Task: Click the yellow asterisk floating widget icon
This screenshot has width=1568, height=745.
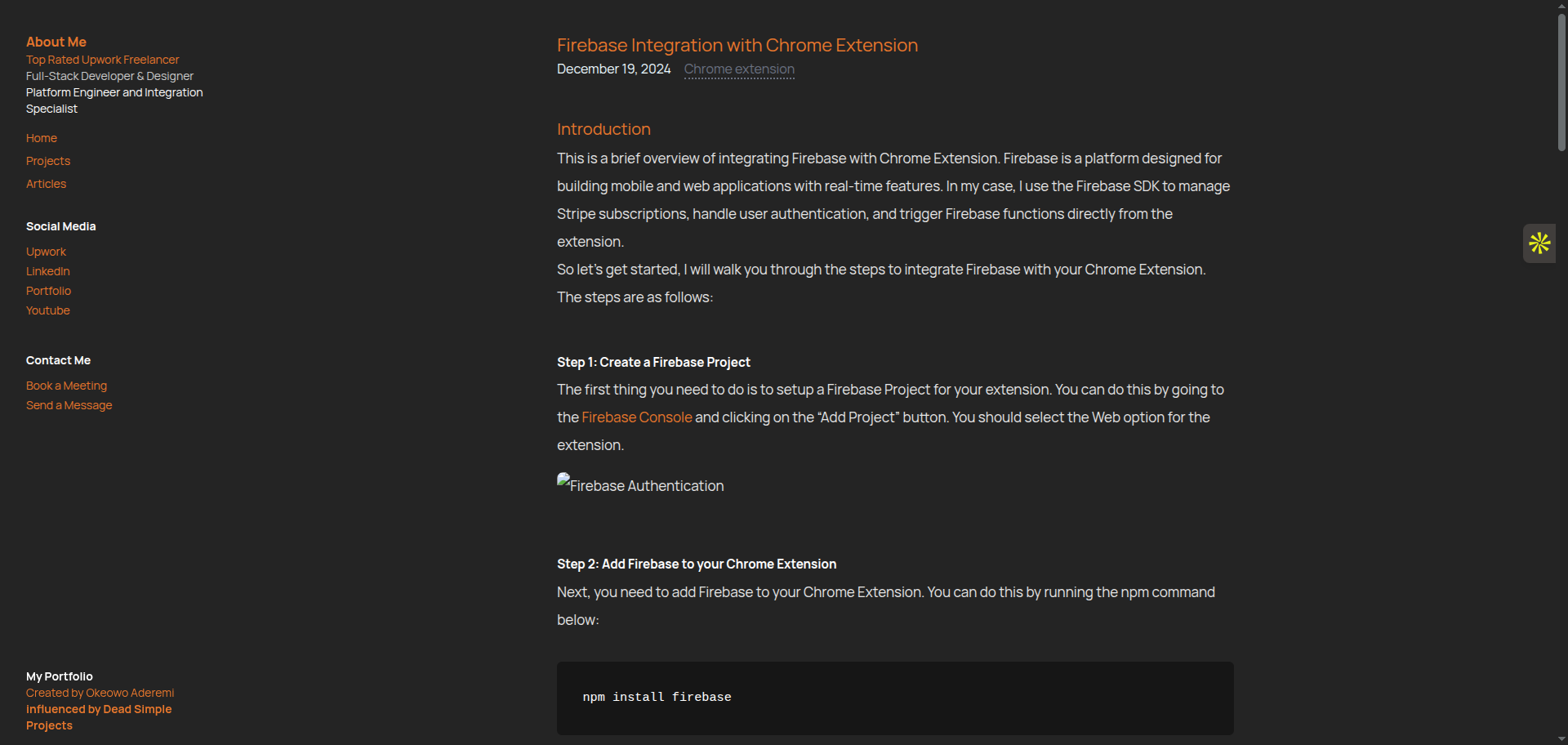Action: (1539, 243)
